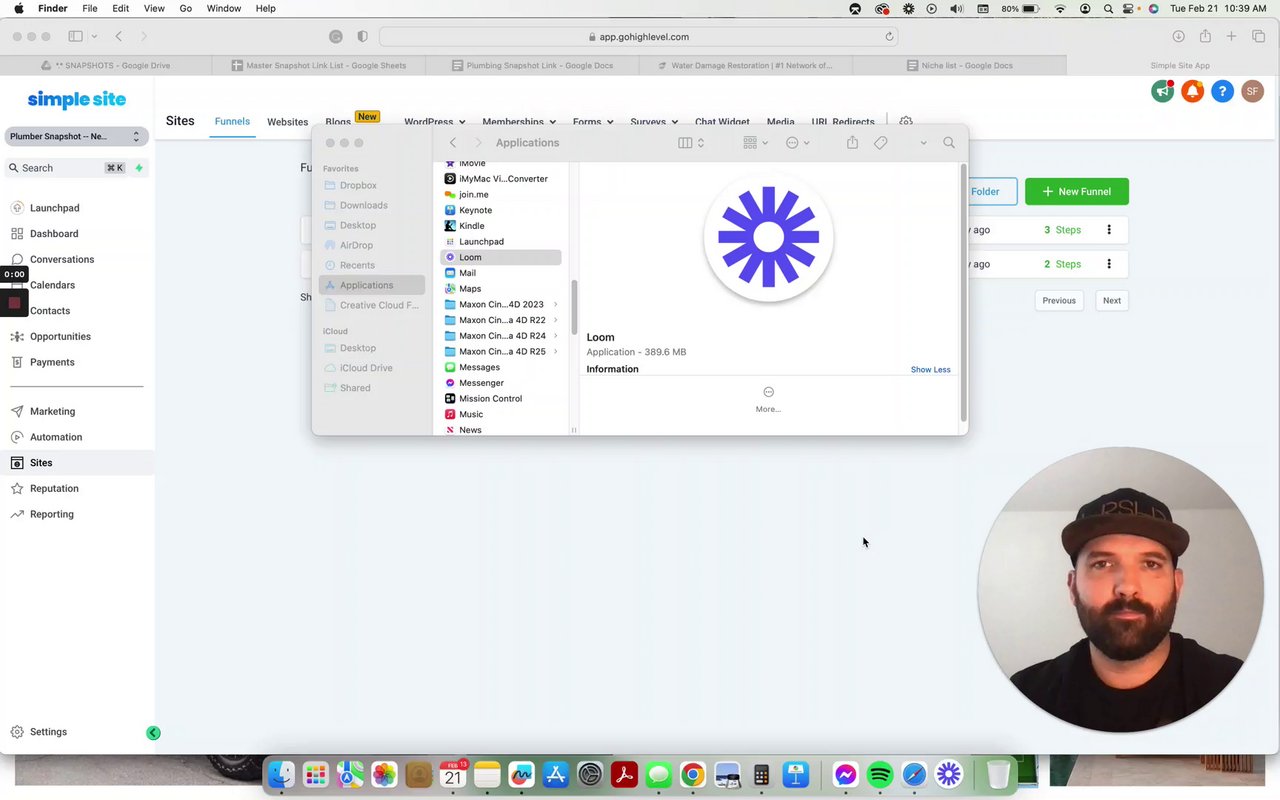This screenshot has height=800, width=1280.
Task: Click the Finder tags icon
Action: [x=881, y=143]
